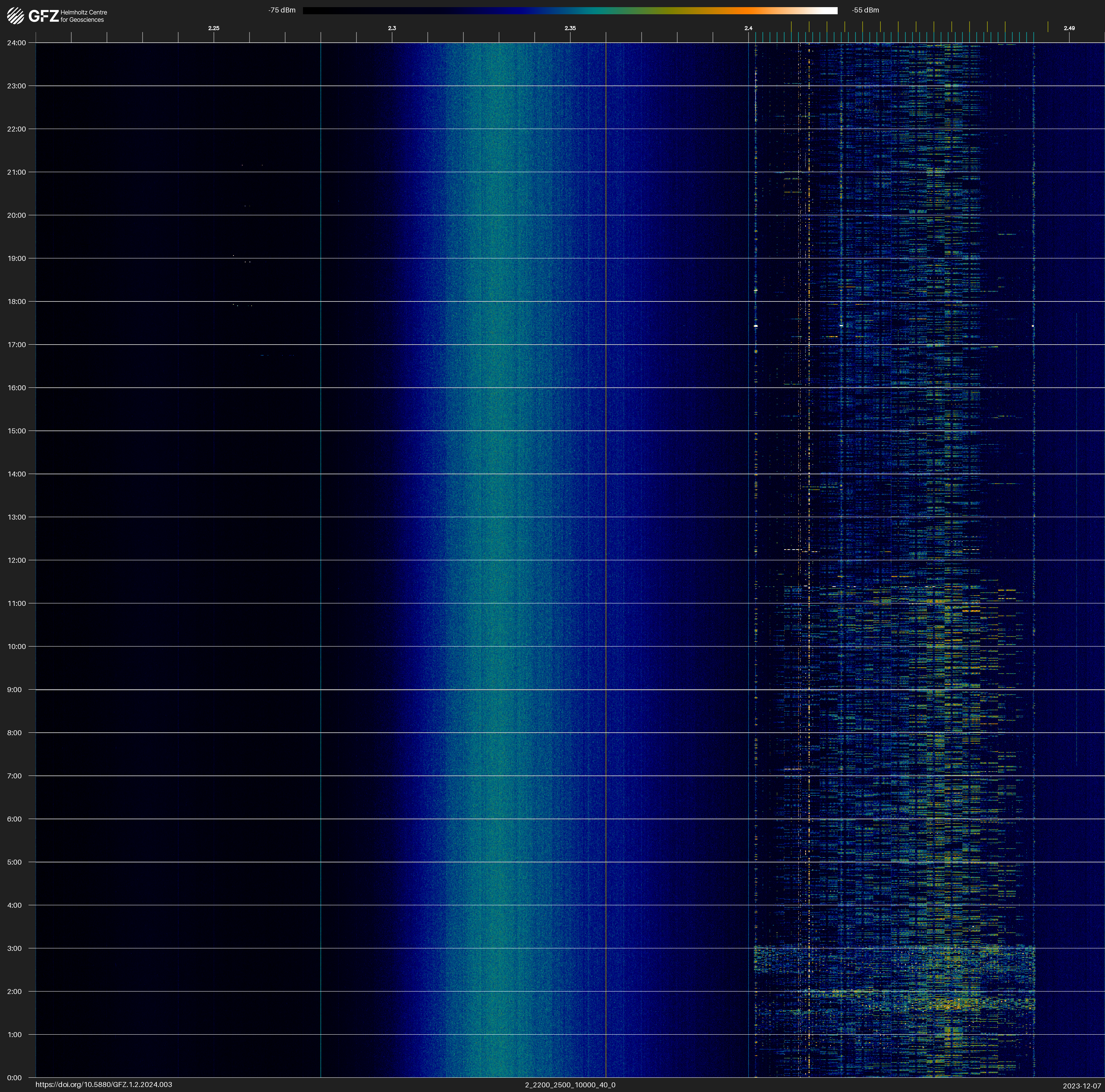Viewport: 1105px width, 1092px height.
Task: Click the 2.3 frequency axis label
Action: coord(392,28)
